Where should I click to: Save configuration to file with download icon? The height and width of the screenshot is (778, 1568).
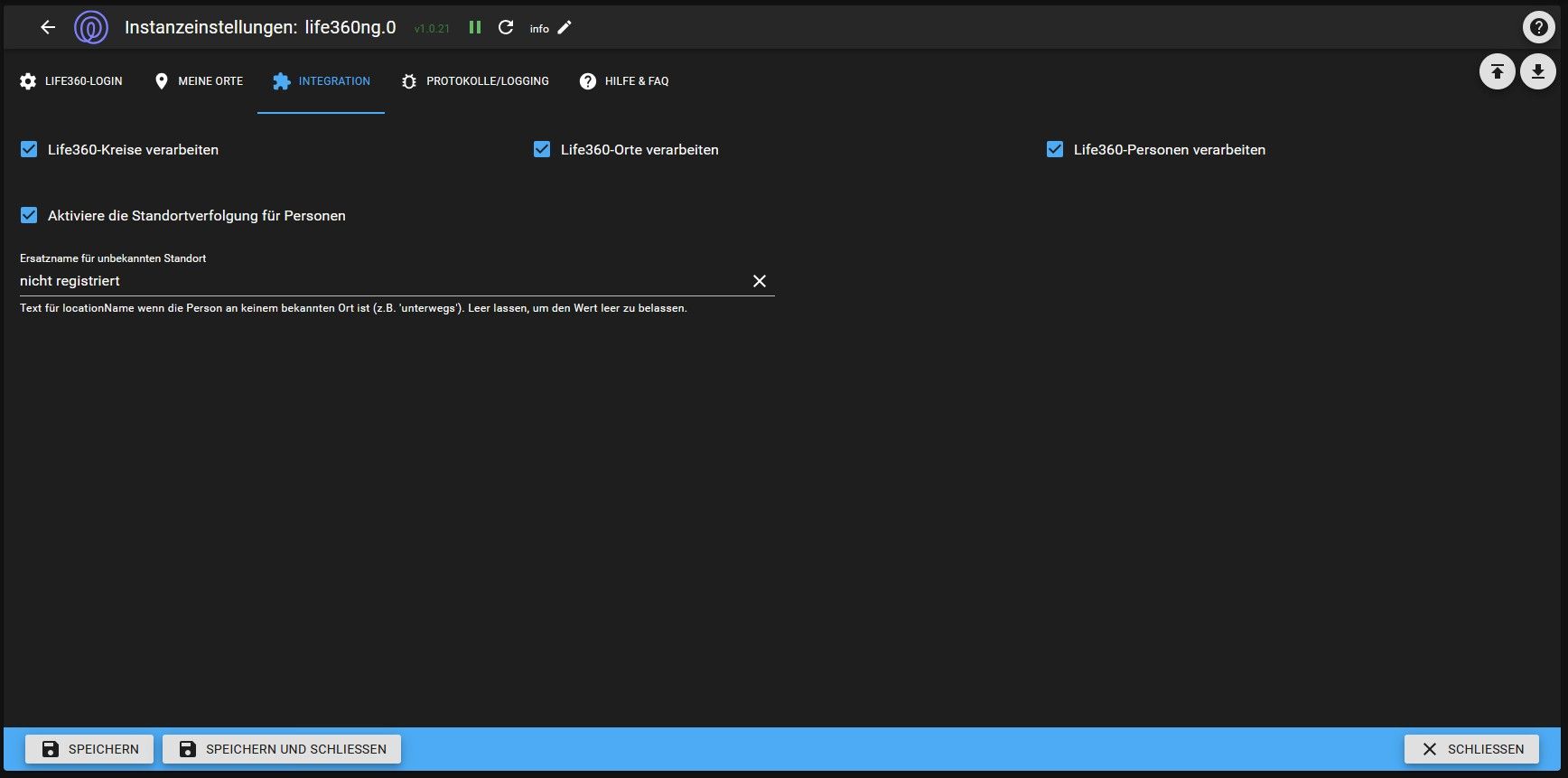click(x=1537, y=71)
